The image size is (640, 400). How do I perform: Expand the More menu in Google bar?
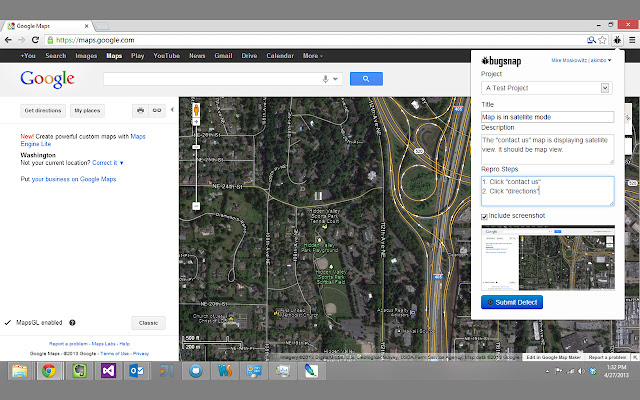[x=313, y=56]
